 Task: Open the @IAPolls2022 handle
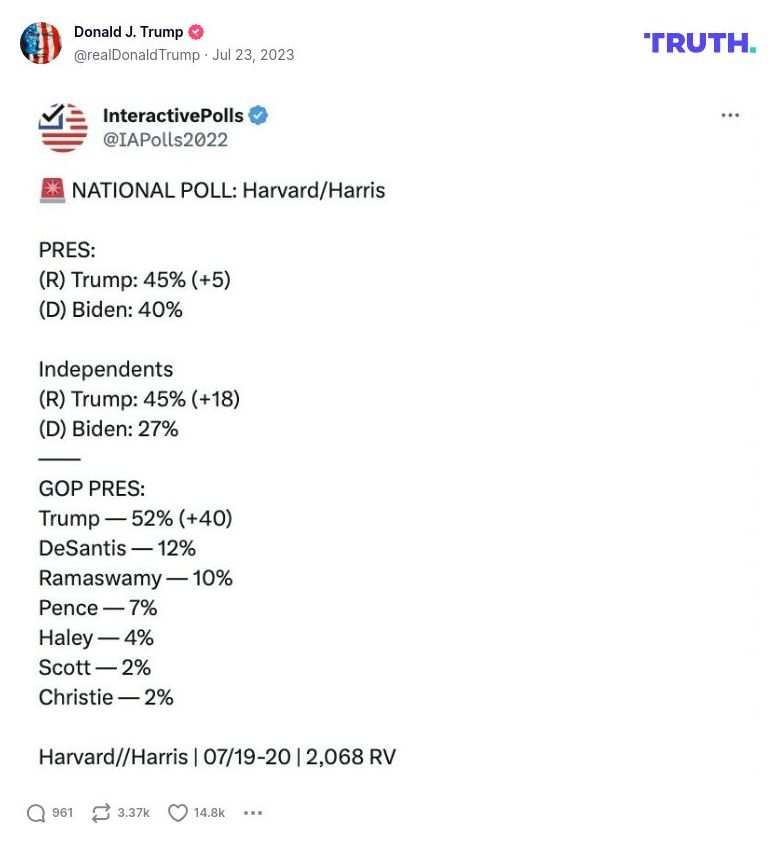165,140
